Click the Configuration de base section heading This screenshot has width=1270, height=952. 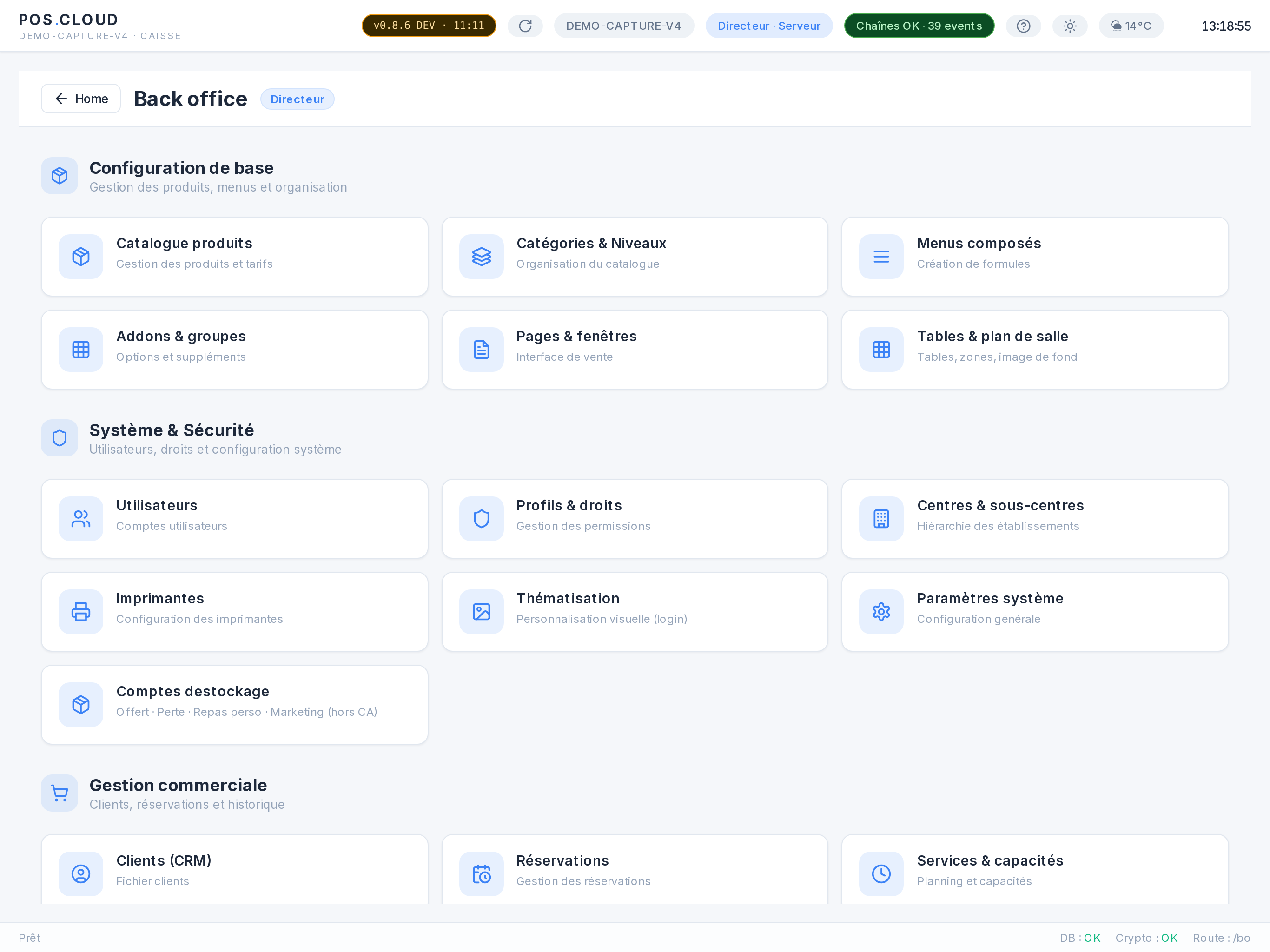click(x=181, y=168)
